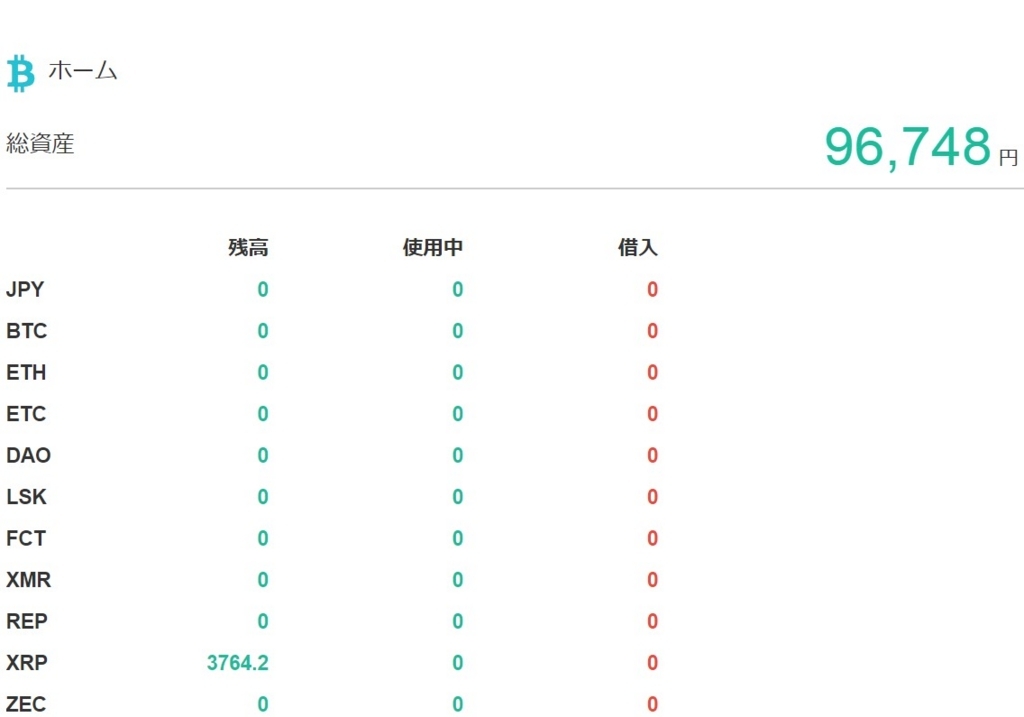Select the JPY row label
Screen dimensions: 1024x717
tap(25, 289)
